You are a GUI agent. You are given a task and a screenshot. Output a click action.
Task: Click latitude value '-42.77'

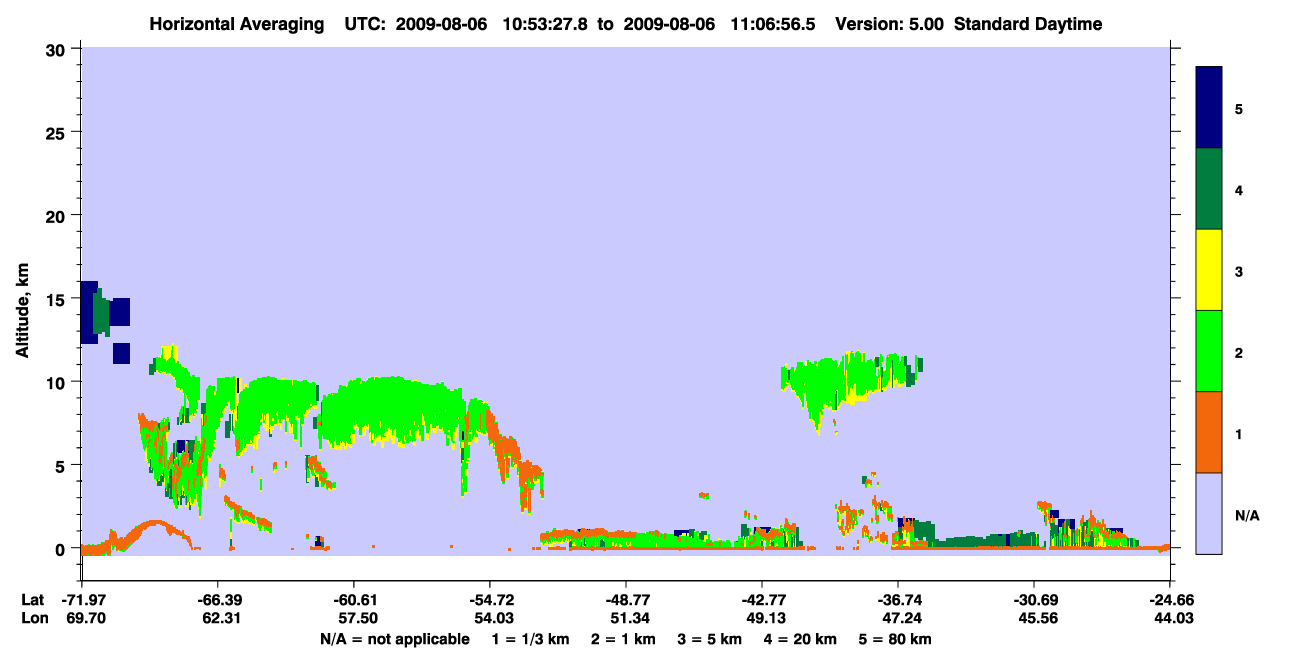[x=761, y=600]
